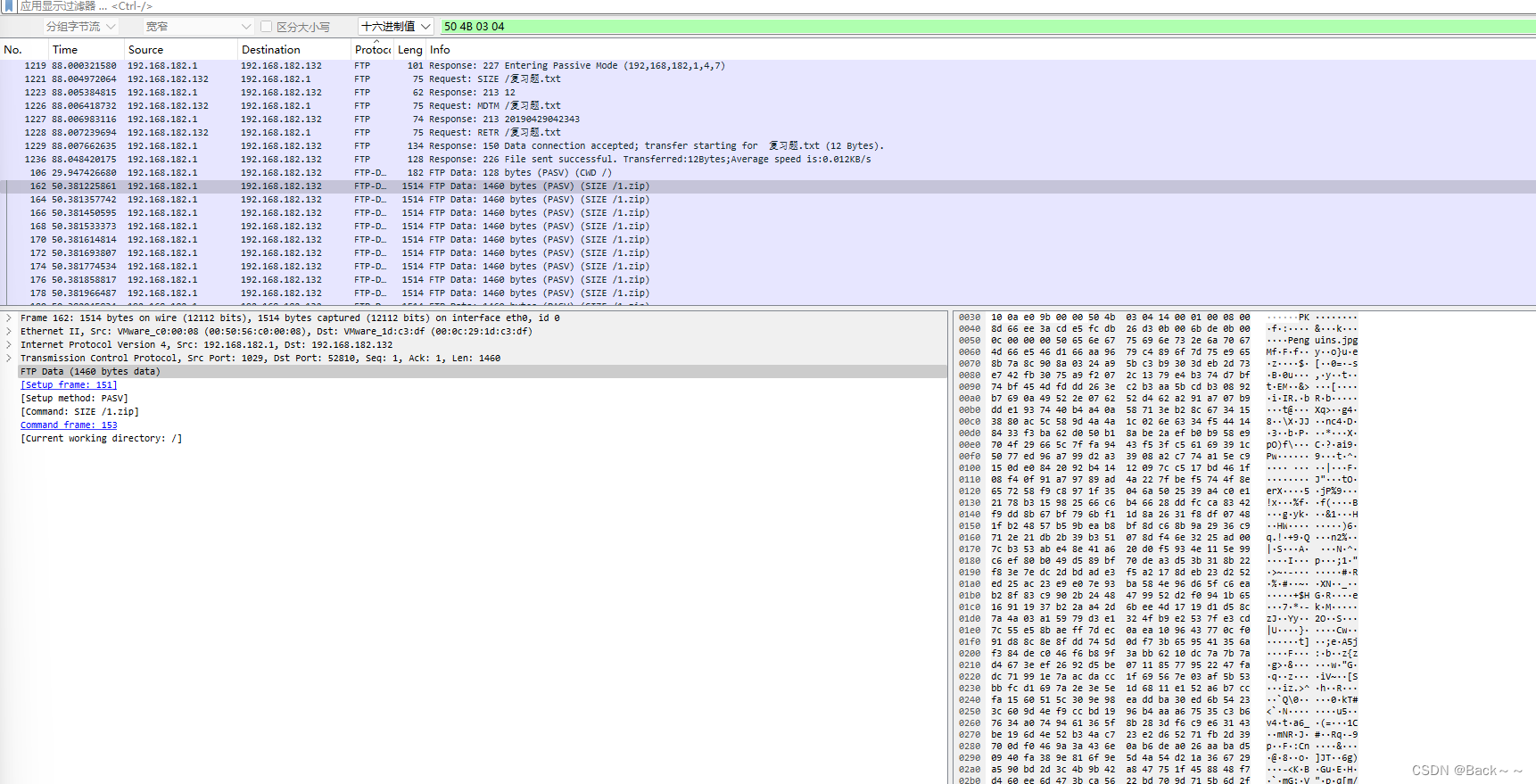
Task: Click the Length column header
Action: [410, 50]
